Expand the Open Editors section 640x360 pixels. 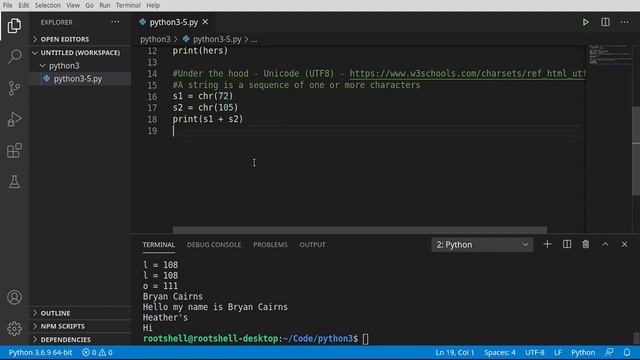[80, 39]
